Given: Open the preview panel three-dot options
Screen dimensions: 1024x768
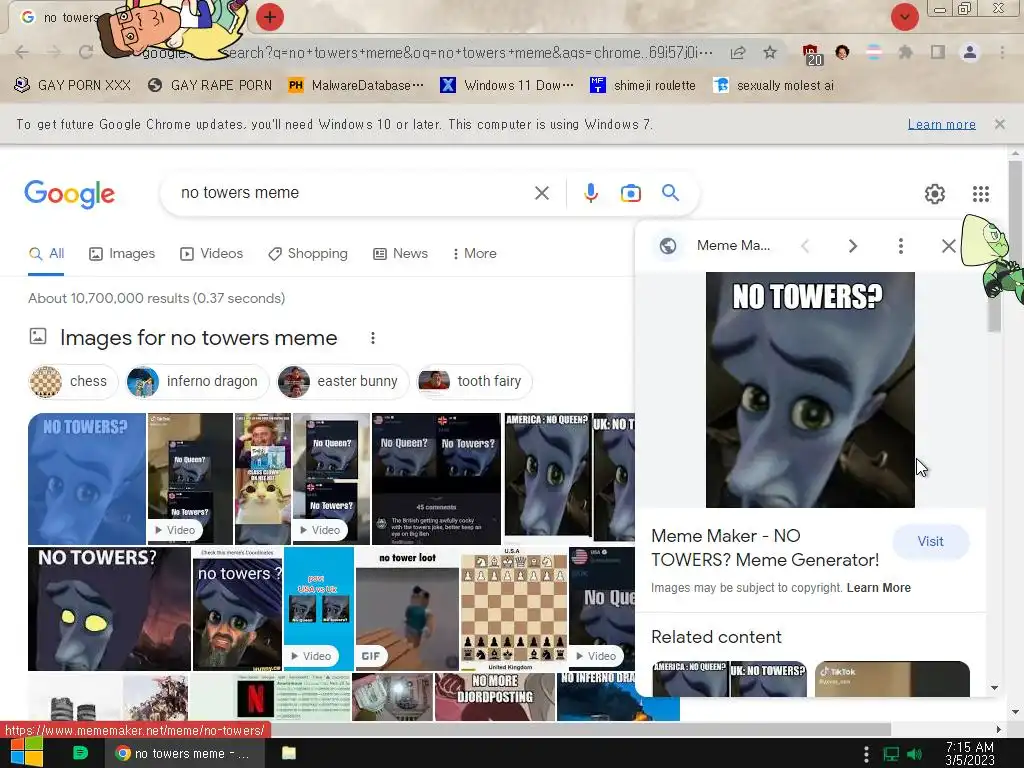Looking at the screenshot, I should pos(901,246).
